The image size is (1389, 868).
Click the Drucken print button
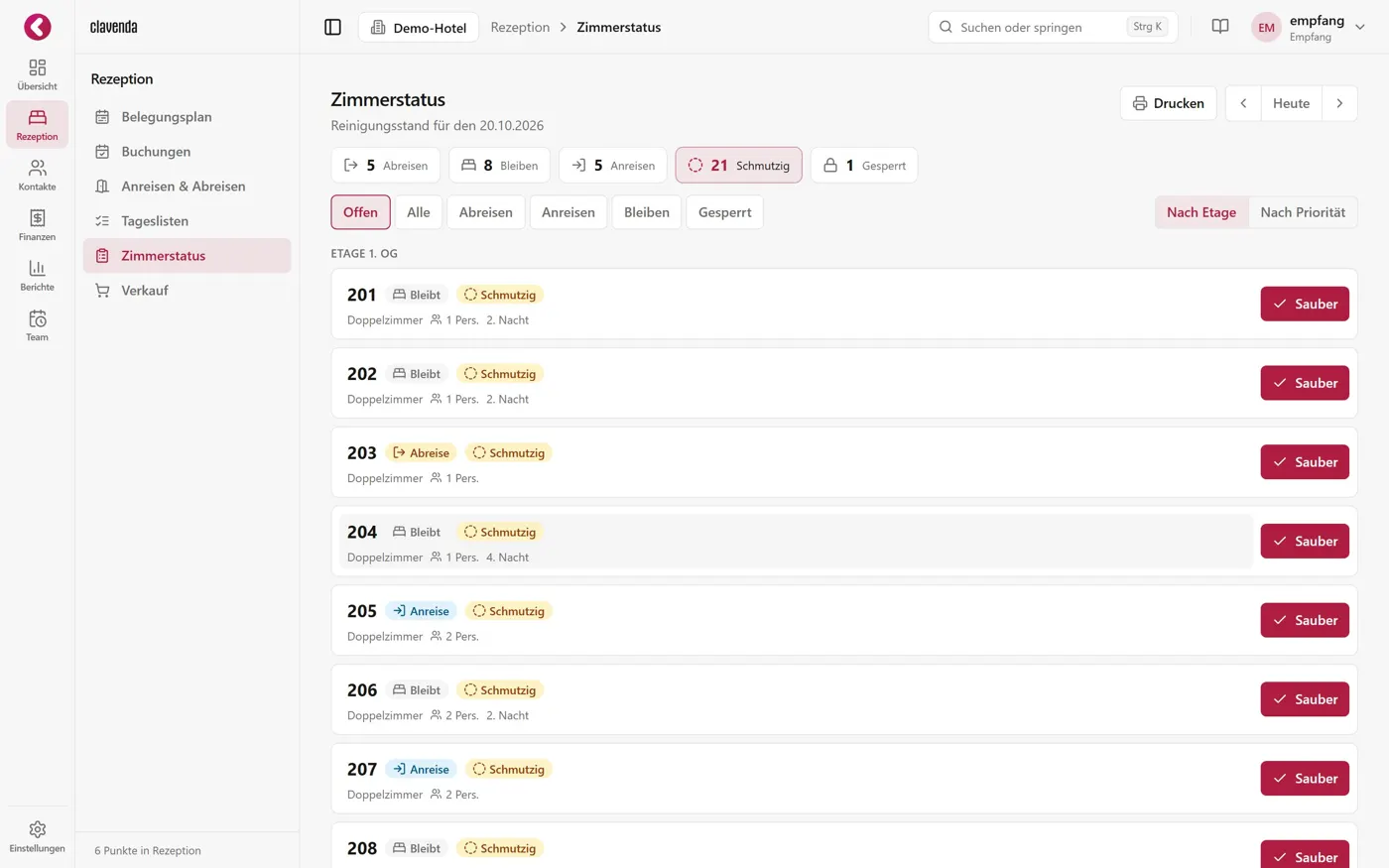coord(1169,103)
